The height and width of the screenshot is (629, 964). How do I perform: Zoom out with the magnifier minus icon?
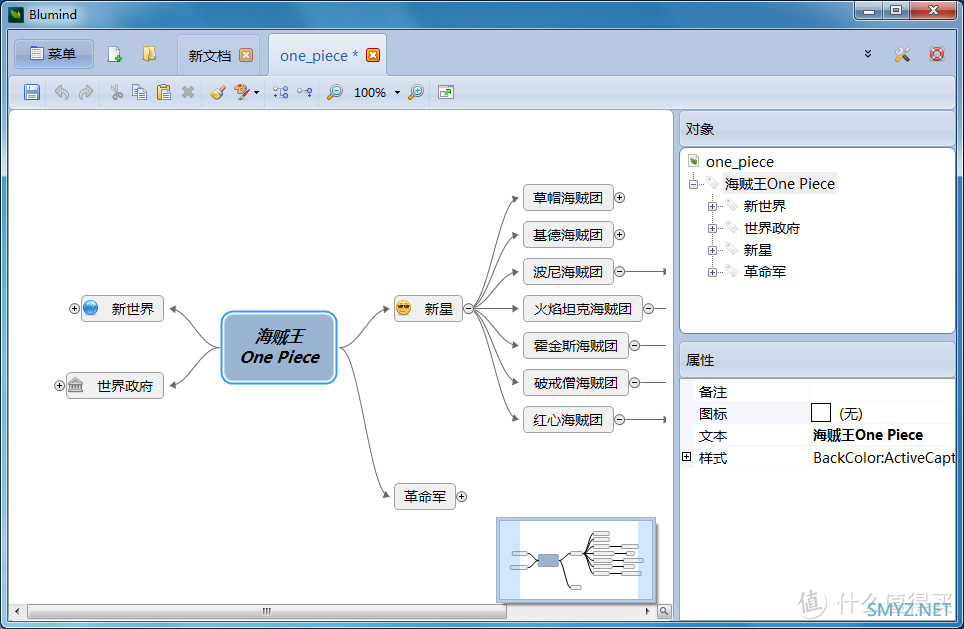334,92
